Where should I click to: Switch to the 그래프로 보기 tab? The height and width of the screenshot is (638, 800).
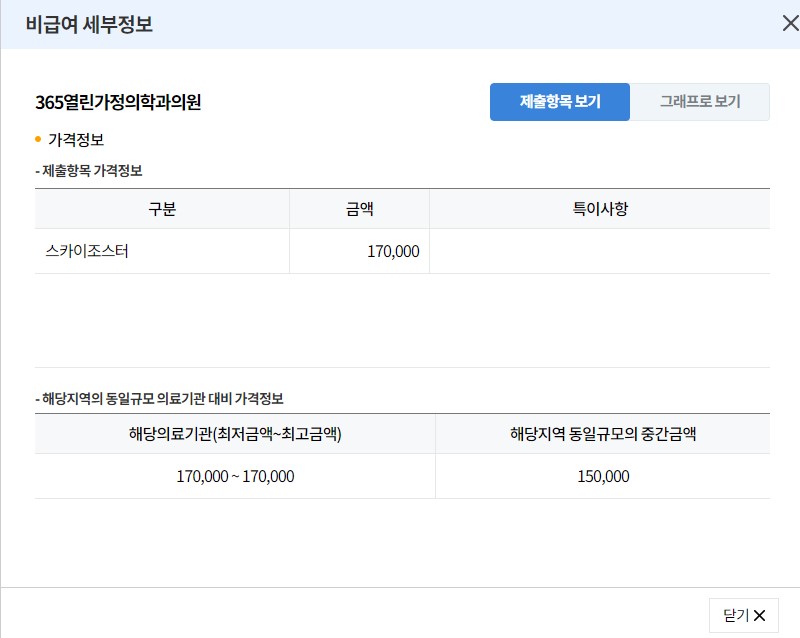699,102
